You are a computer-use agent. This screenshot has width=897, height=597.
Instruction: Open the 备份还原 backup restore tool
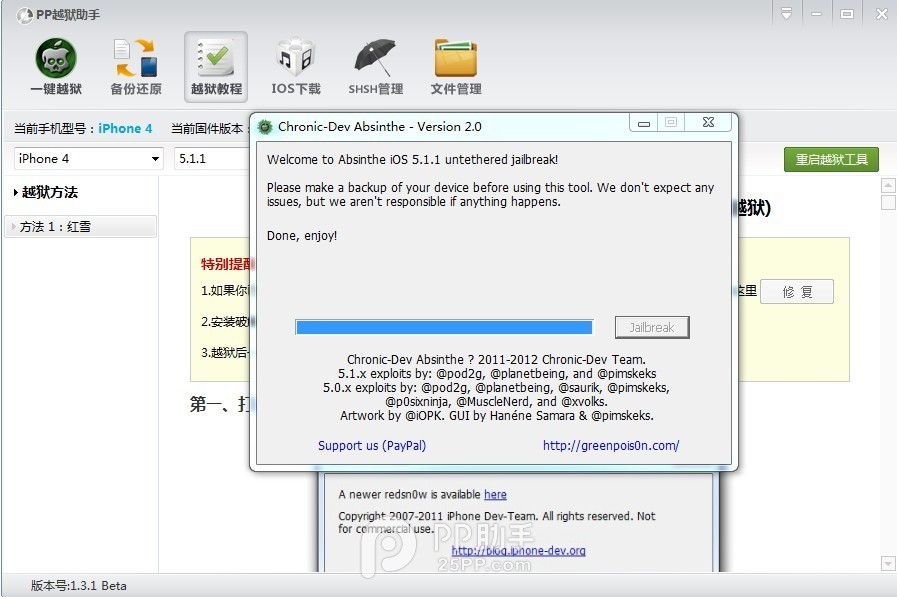click(x=136, y=67)
